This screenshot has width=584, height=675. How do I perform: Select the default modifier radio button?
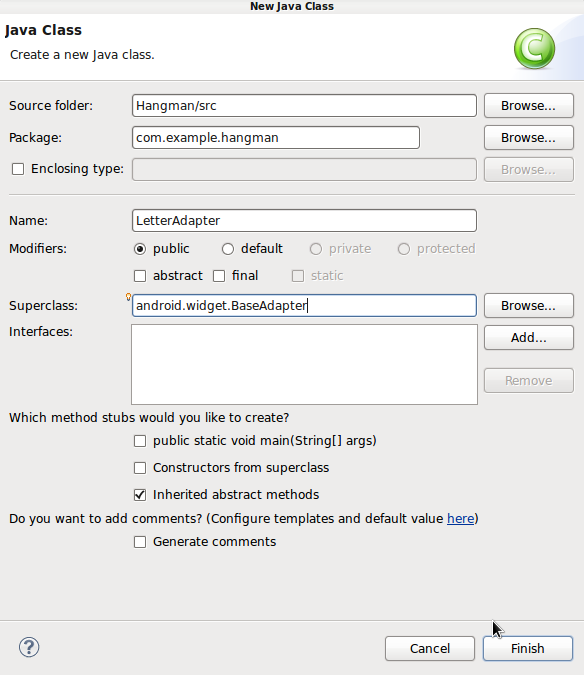(x=228, y=249)
